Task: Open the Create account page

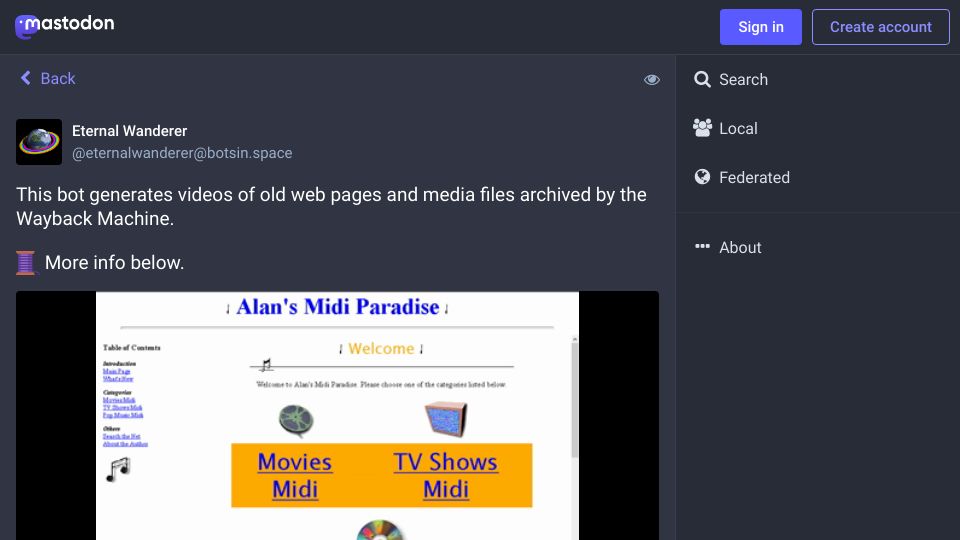Action: coord(880,27)
